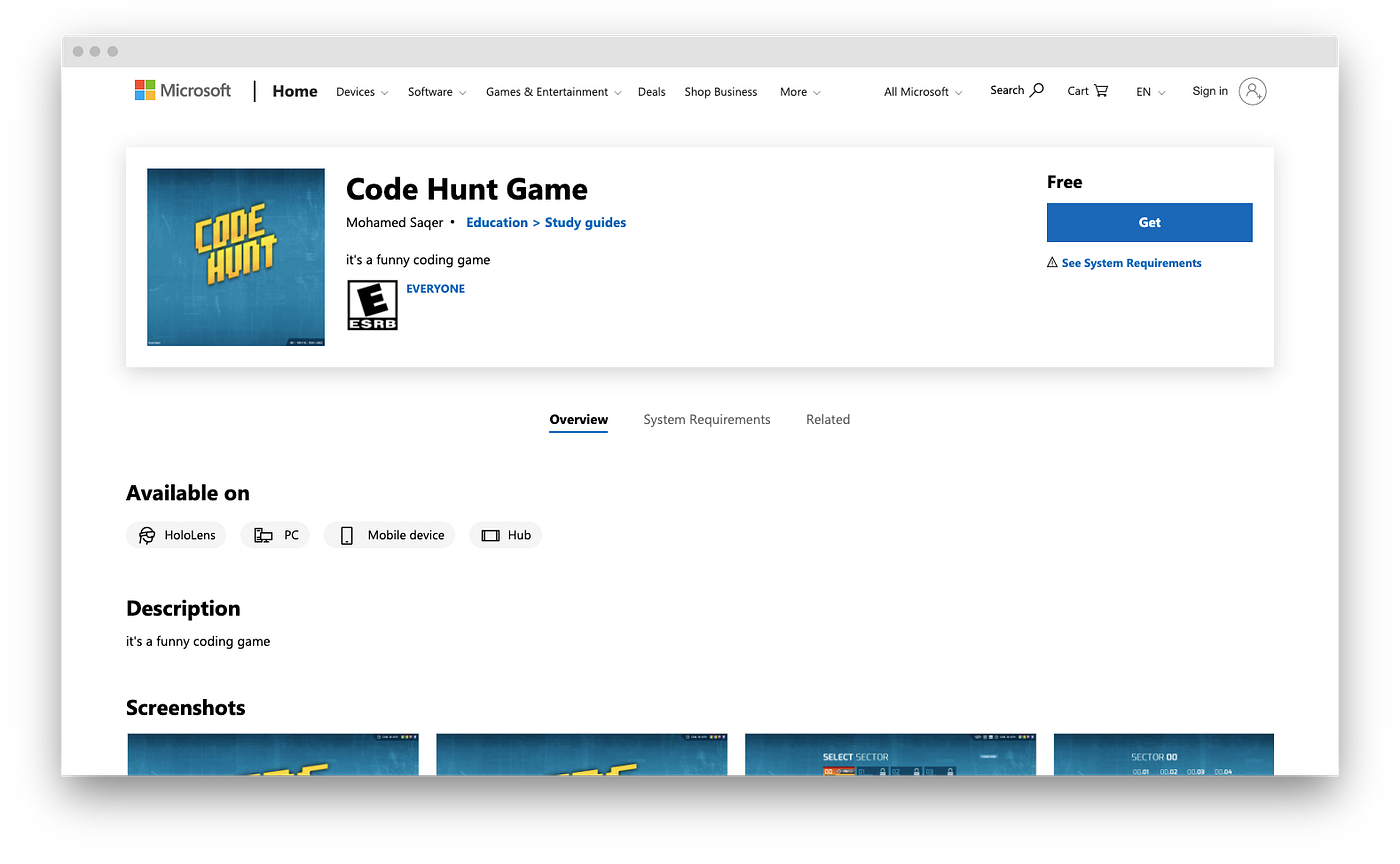Switch to the Overview tab
The width and height of the screenshot is (1400, 864).
point(579,420)
